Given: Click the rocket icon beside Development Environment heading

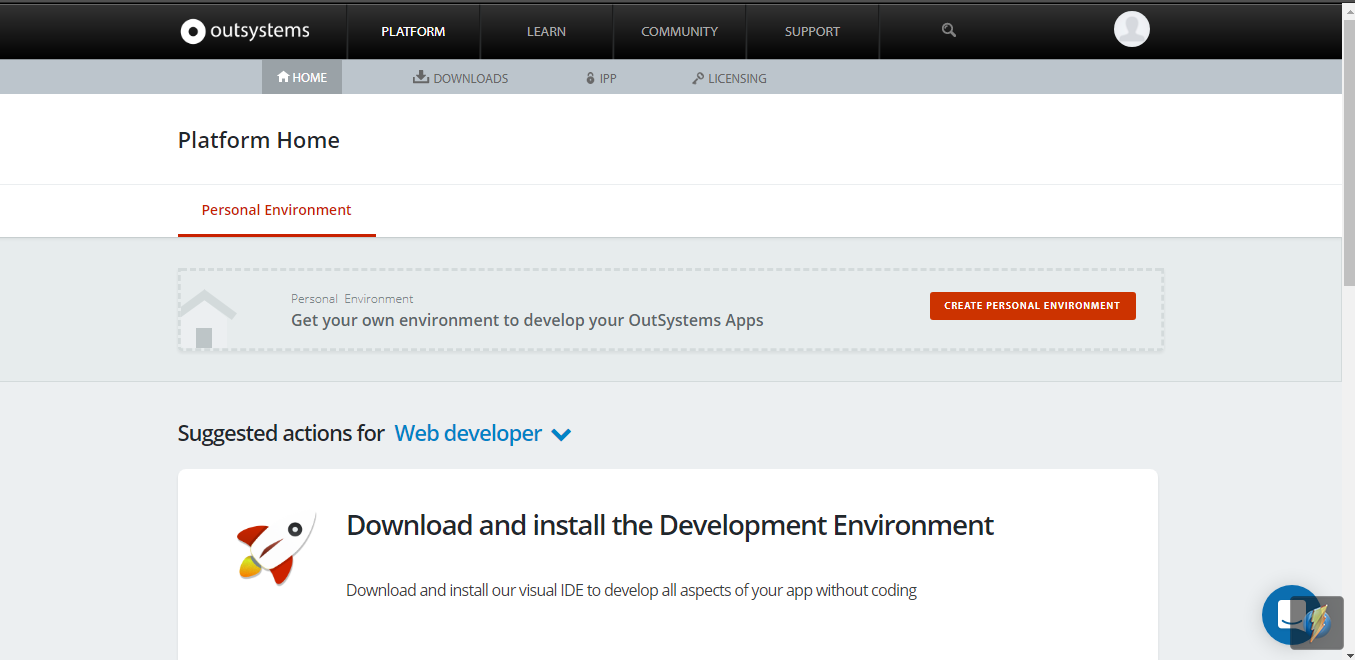Looking at the screenshot, I should pyautogui.click(x=271, y=545).
